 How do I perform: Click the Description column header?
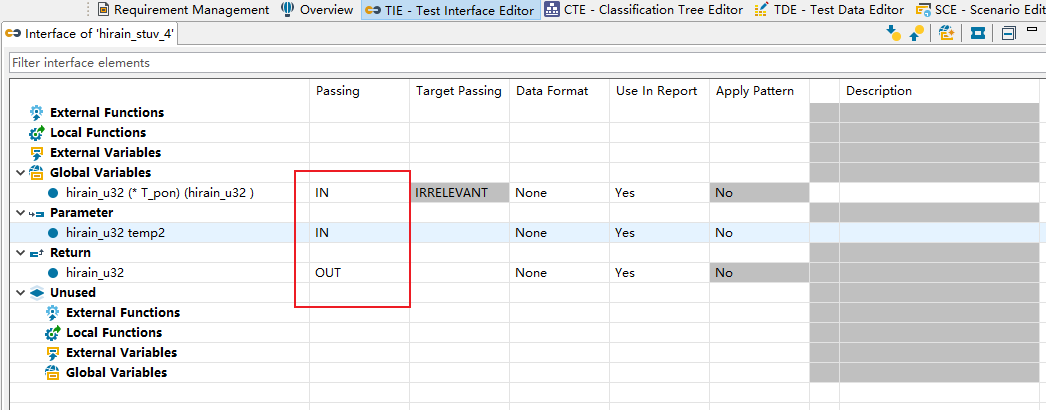click(939, 91)
